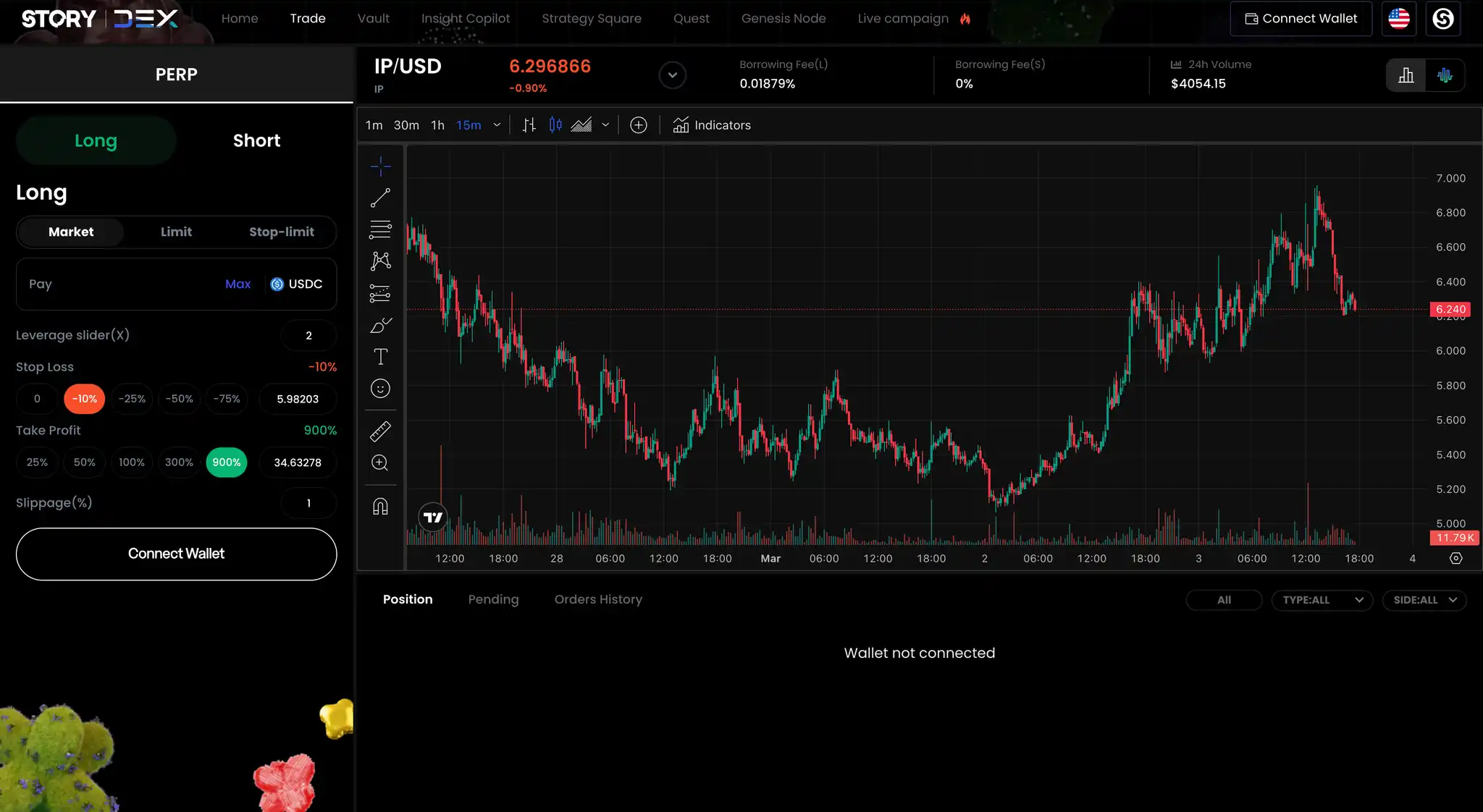Select the candlestick chart style icon
Viewport: 1483px width, 812px height.
555,125
